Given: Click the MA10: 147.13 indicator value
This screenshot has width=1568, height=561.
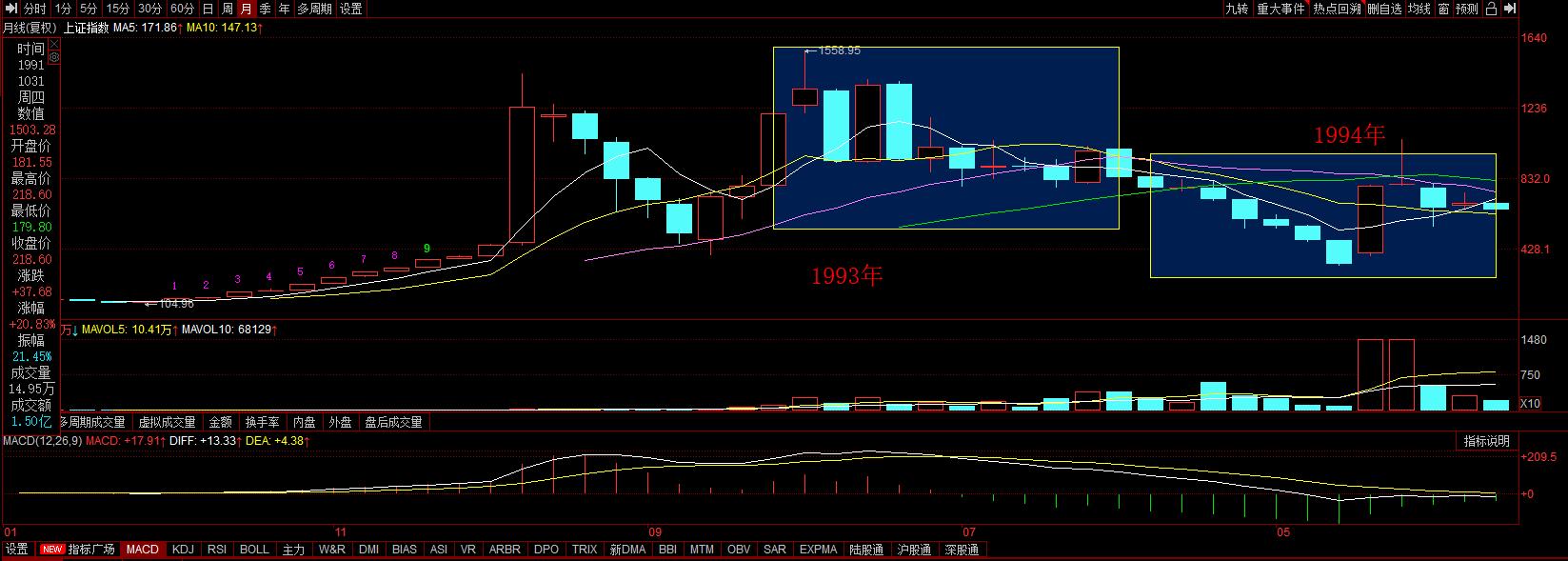Looking at the screenshot, I should 225,28.
